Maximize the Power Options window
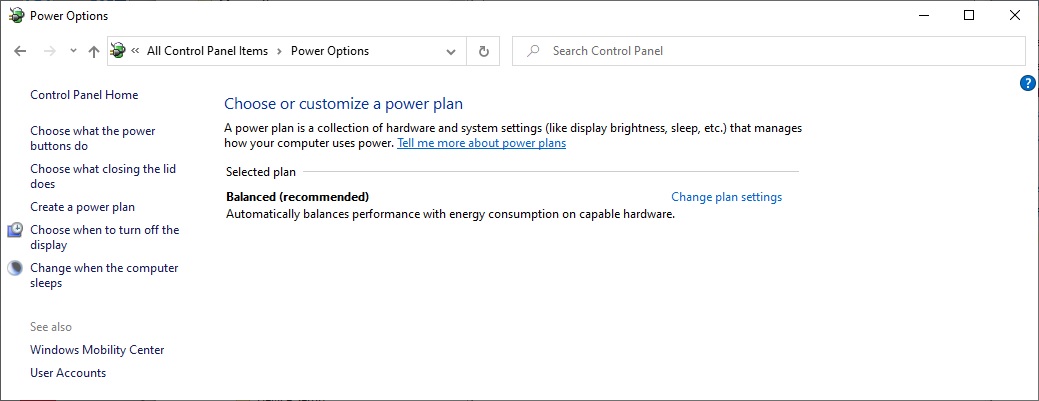 [969, 15]
